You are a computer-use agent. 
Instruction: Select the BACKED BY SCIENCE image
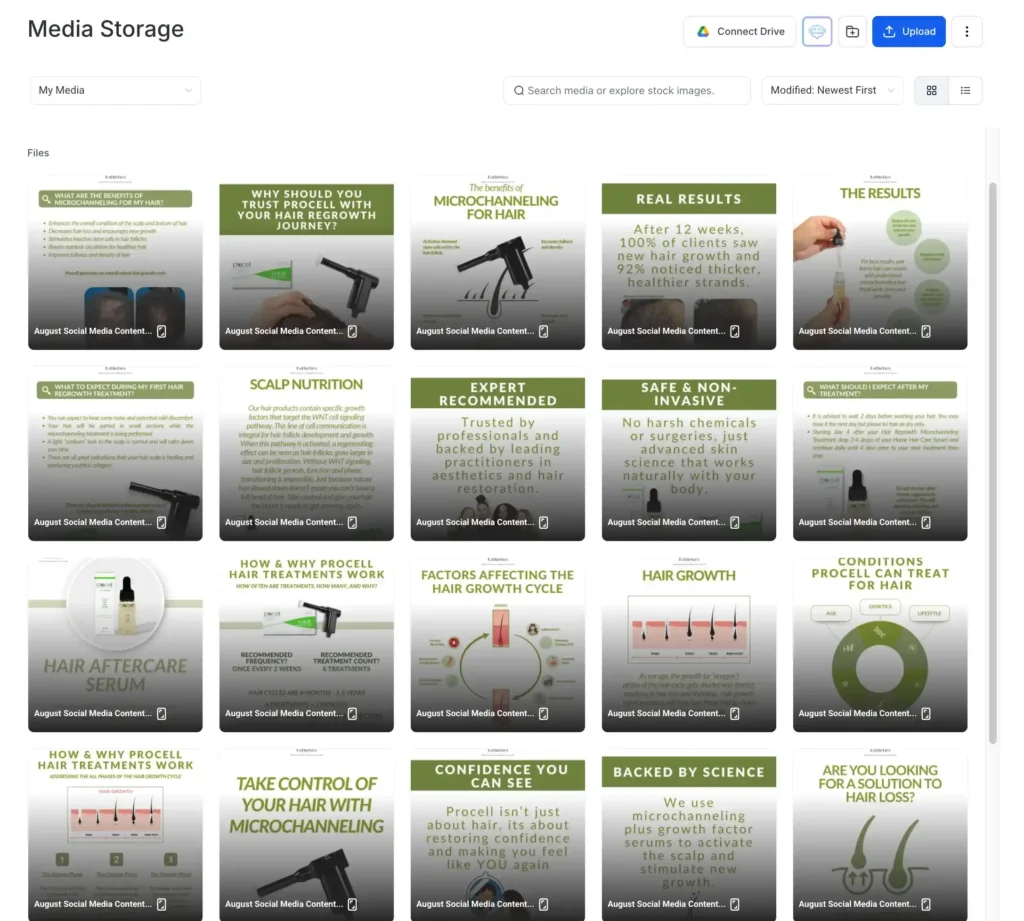[x=688, y=835]
